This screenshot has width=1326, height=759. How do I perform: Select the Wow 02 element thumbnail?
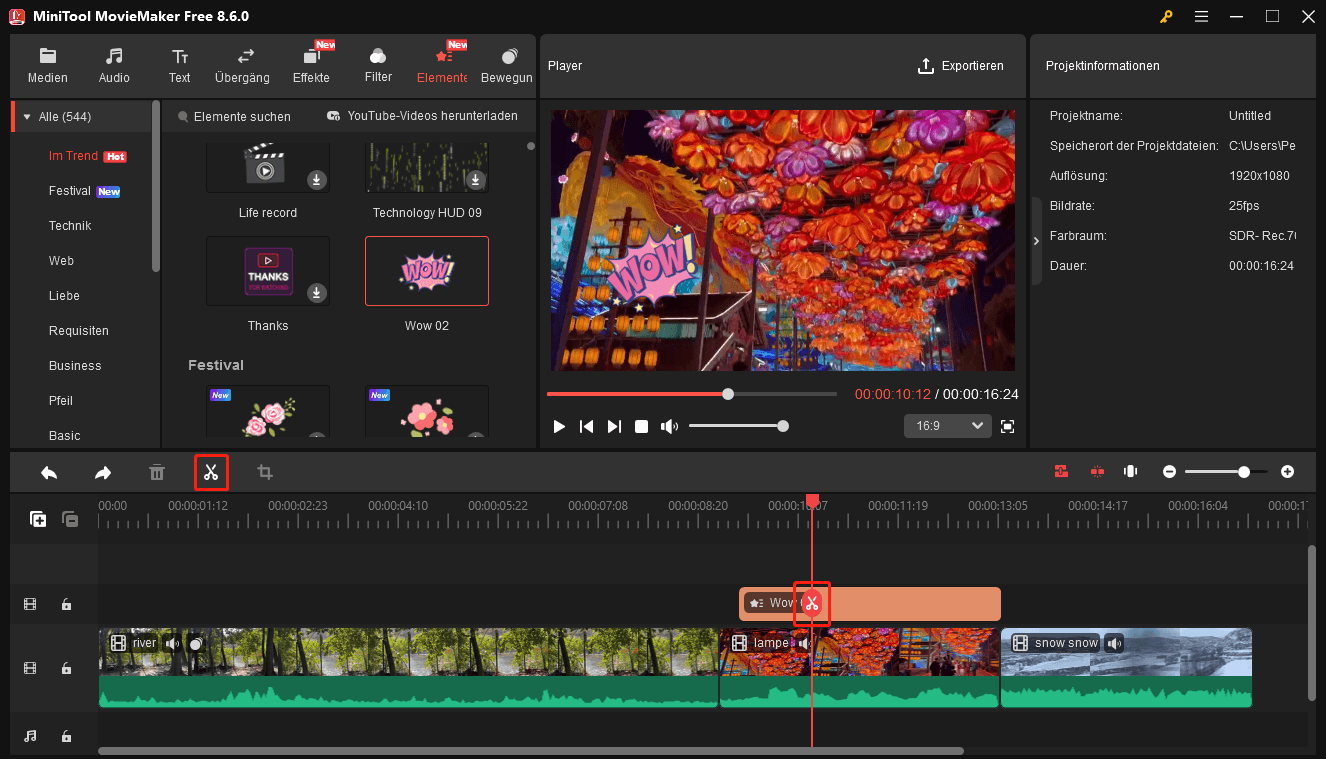(427, 270)
